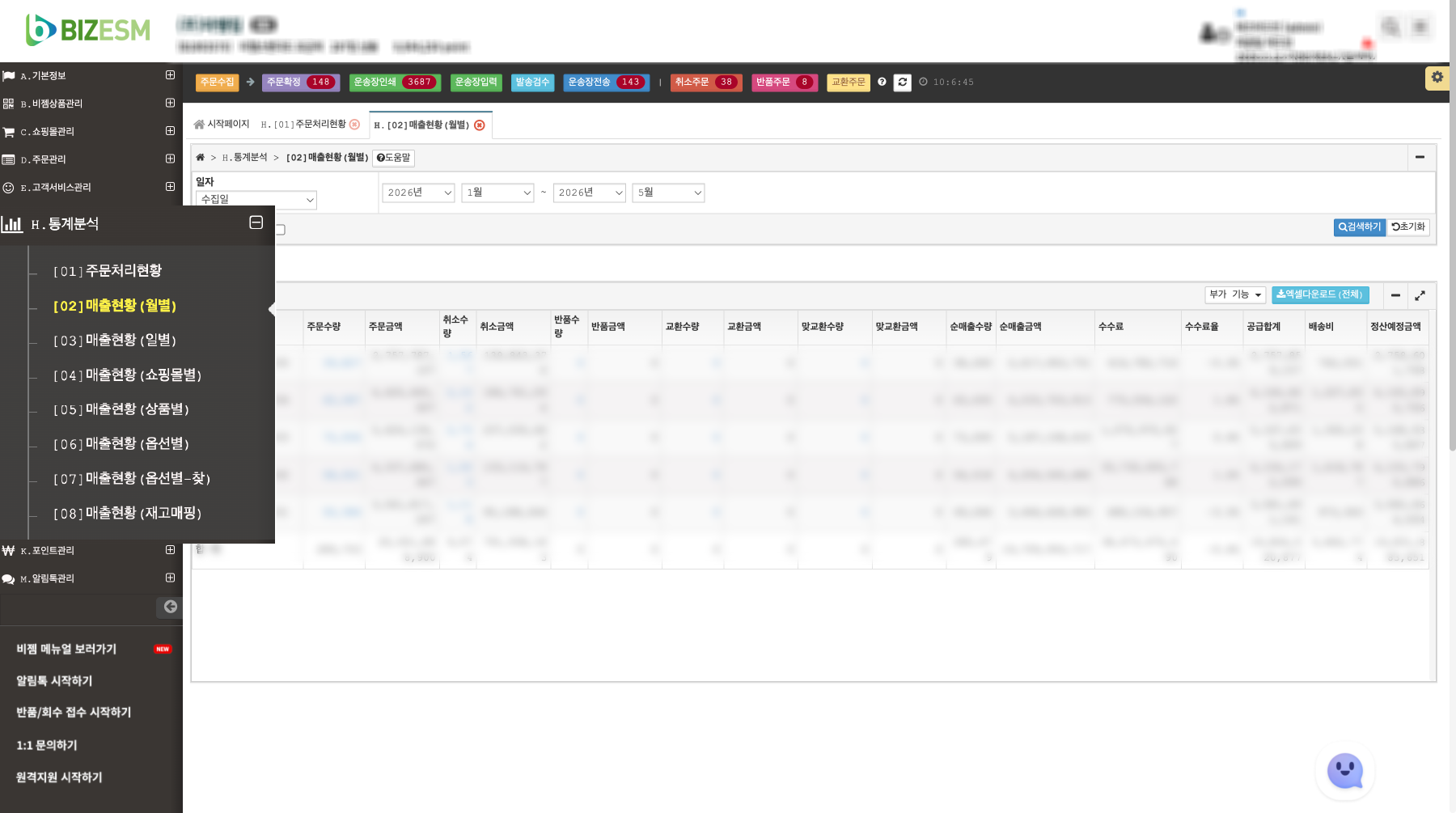This screenshot has width=1456, height=813.
Task: Open the 도움말 help button
Action: tap(394, 158)
